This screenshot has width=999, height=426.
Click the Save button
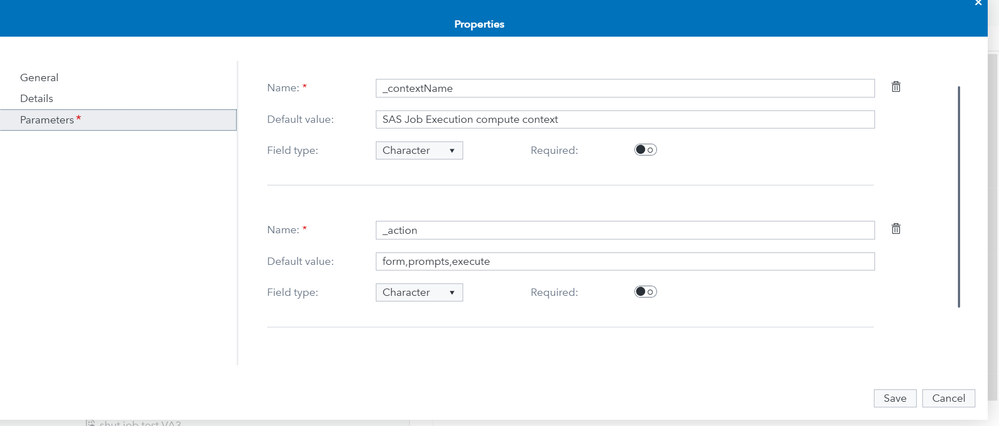coord(894,398)
